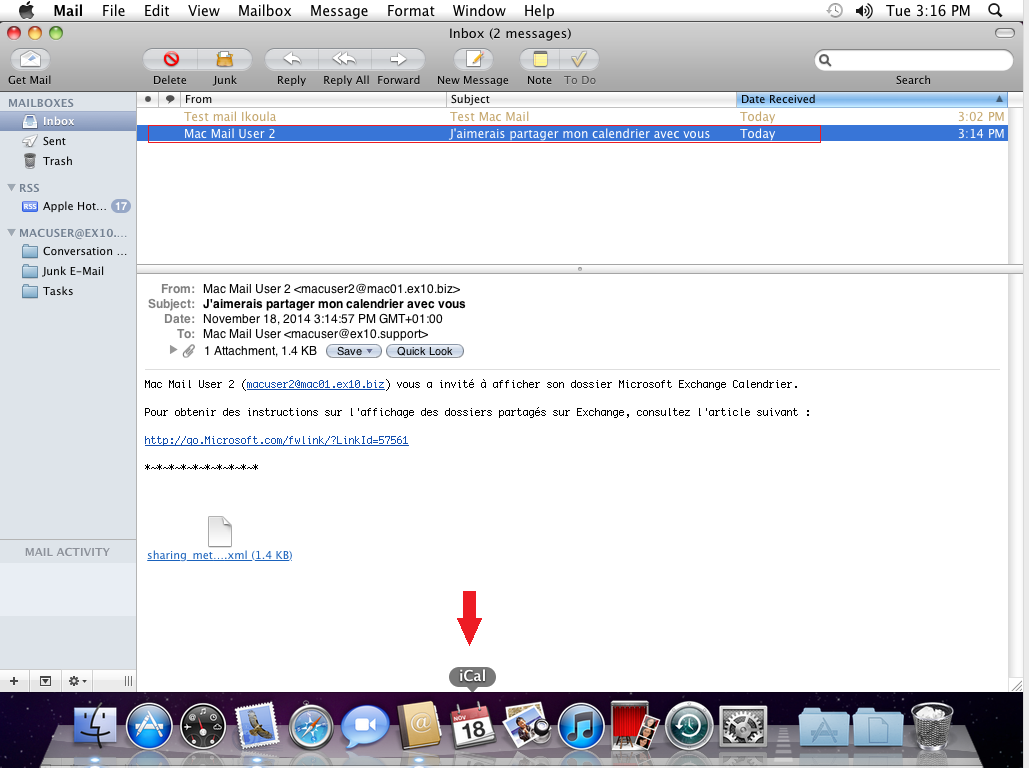Click the Quick Look button

coord(424,350)
